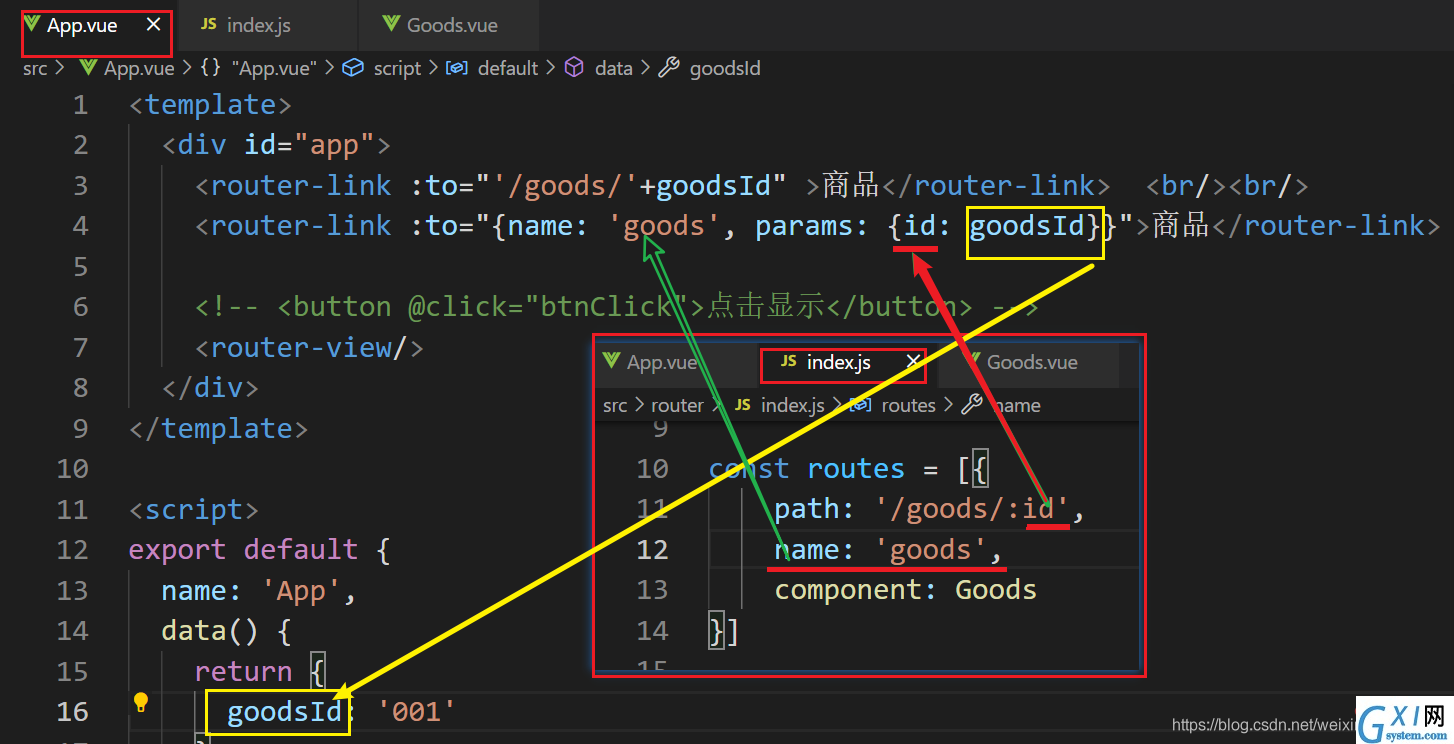Select line number 1 in the gutter

coord(80,105)
